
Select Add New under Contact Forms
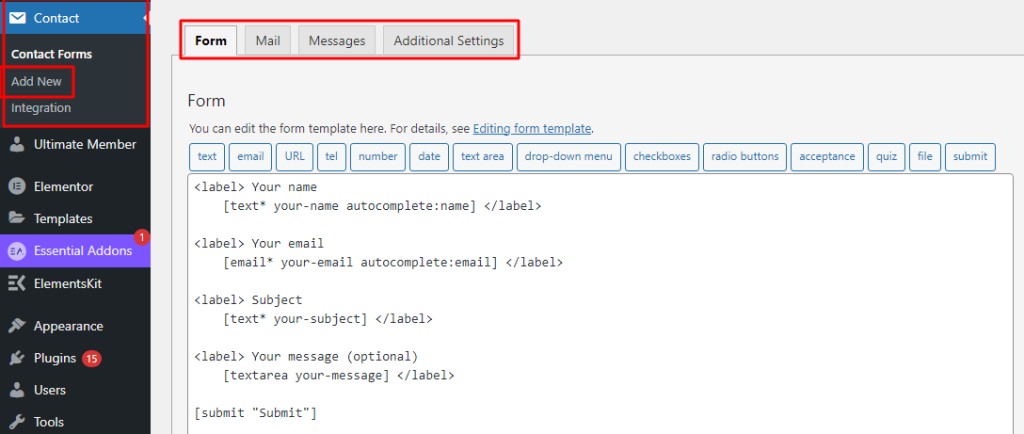(x=37, y=81)
